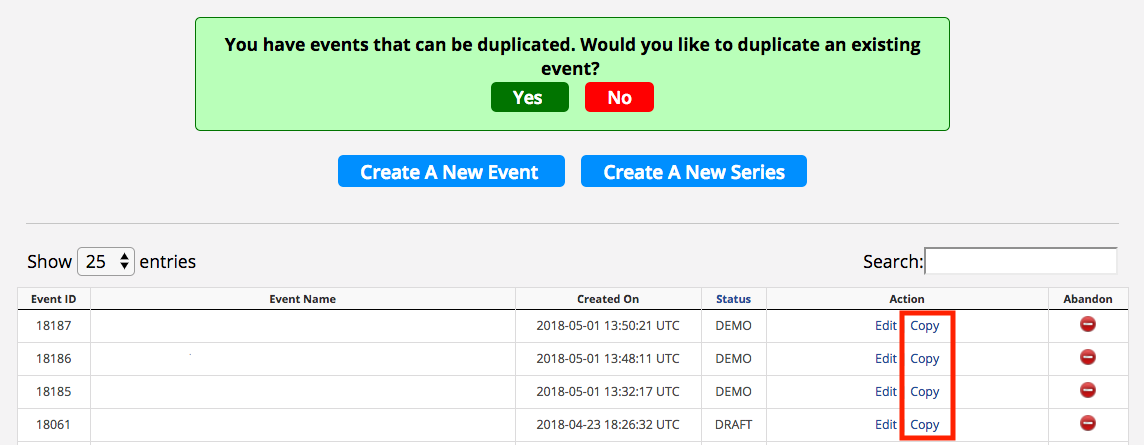Sort by Created On column header
This screenshot has height=445, width=1144.
(608, 299)
